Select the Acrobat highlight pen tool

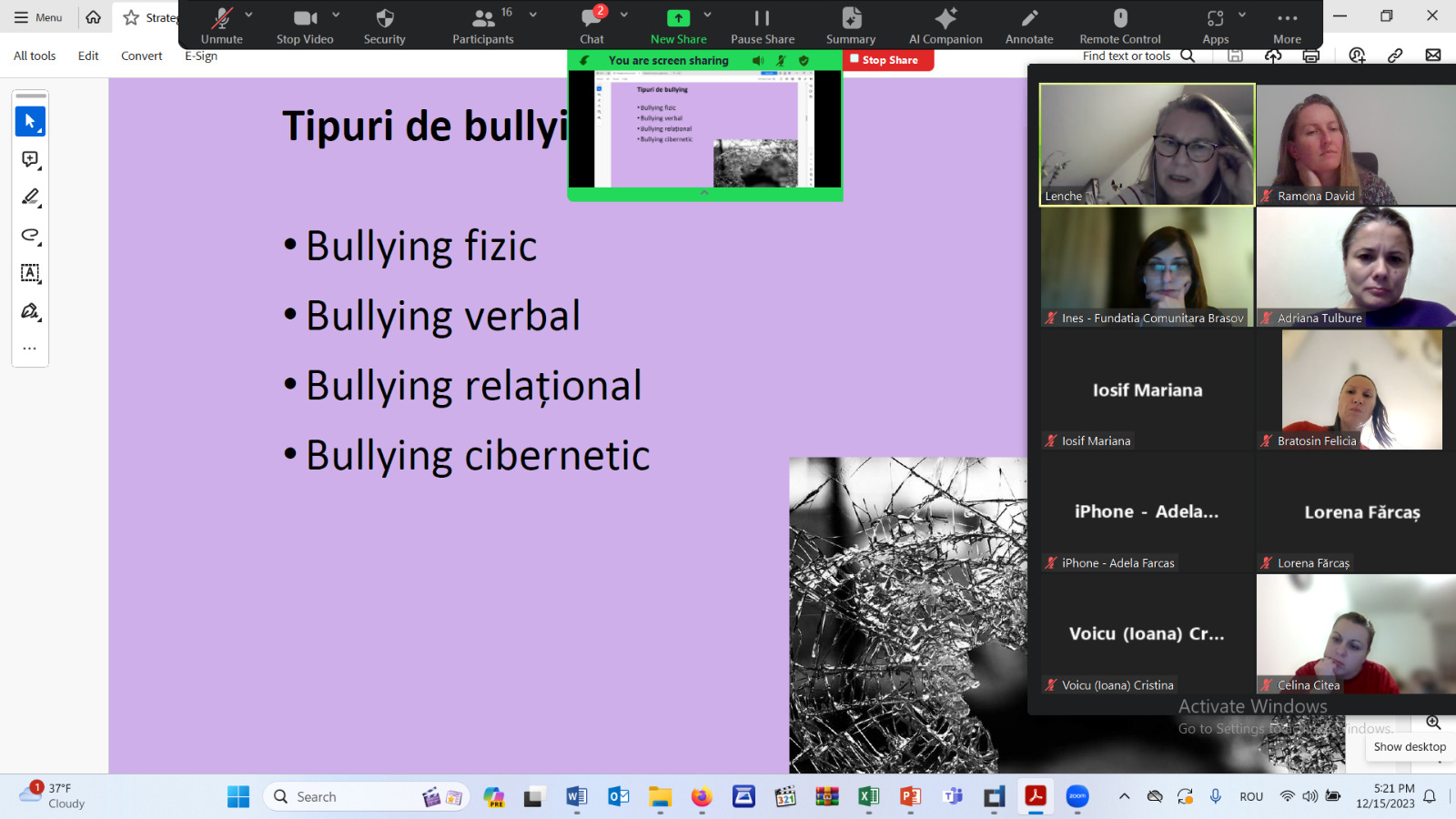30,197
